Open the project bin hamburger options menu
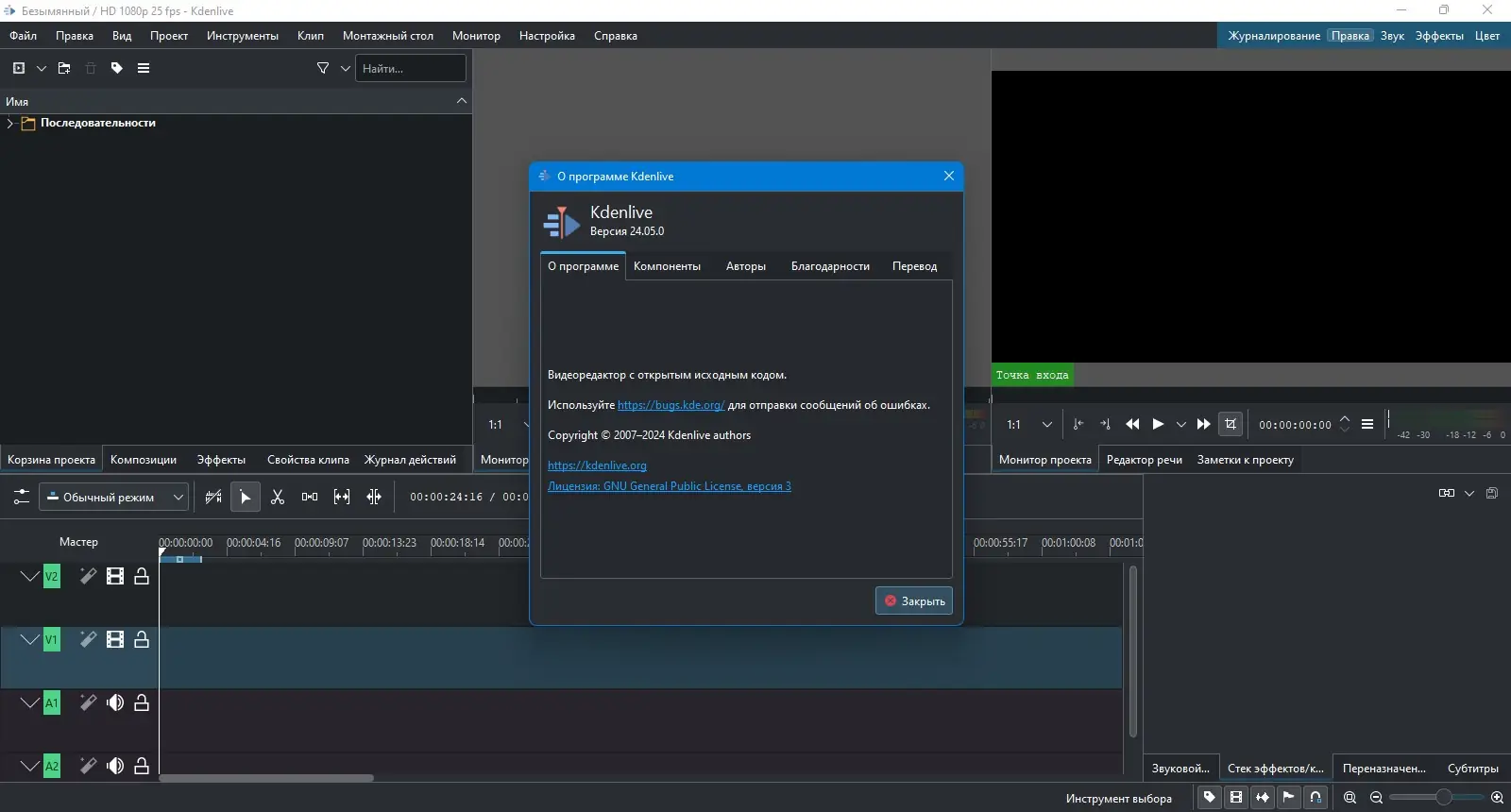1511x812 pixels. tap(144, 68)
